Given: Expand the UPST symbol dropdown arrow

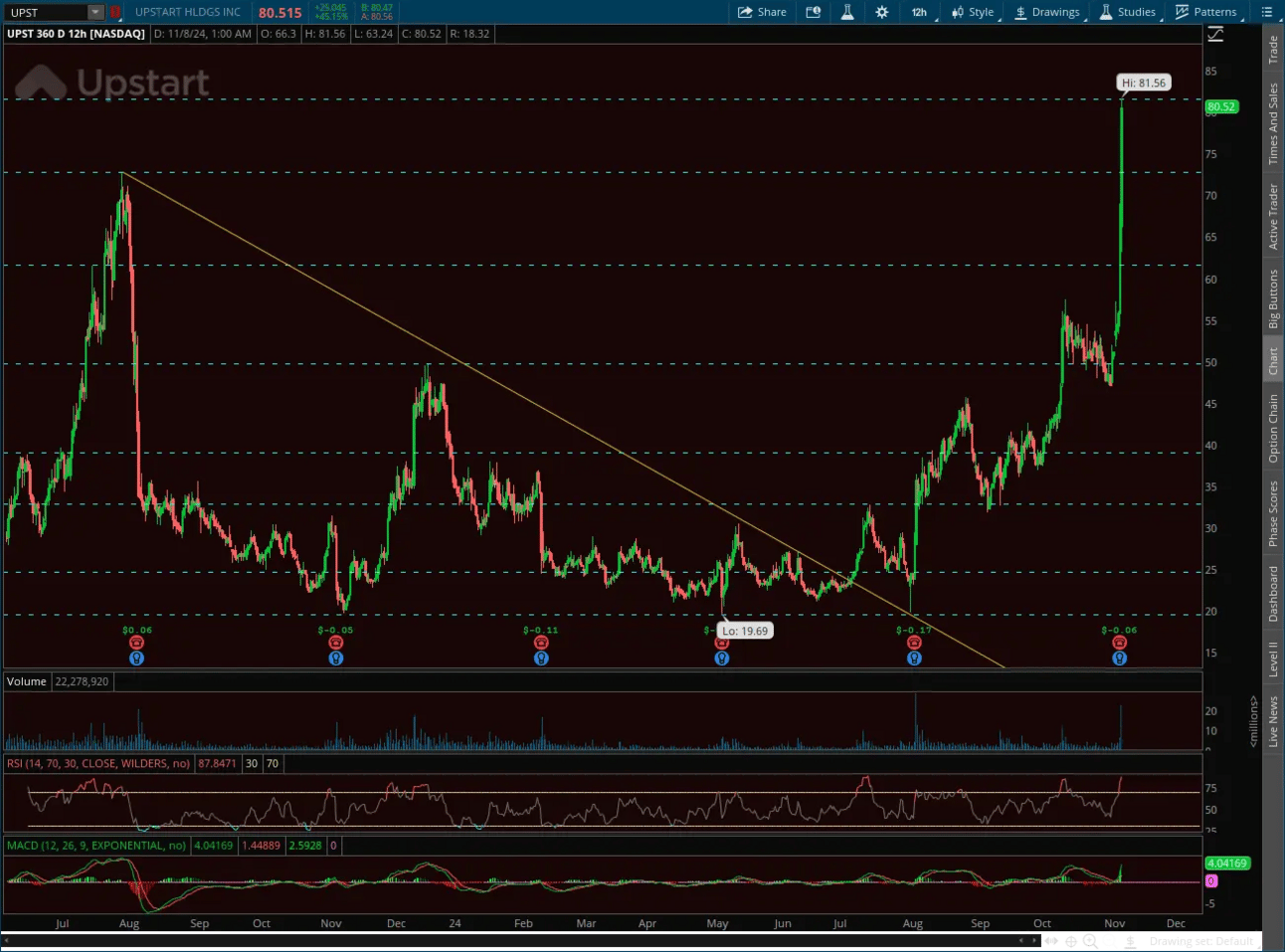Looking at the screenshot, I should point(95,12).
